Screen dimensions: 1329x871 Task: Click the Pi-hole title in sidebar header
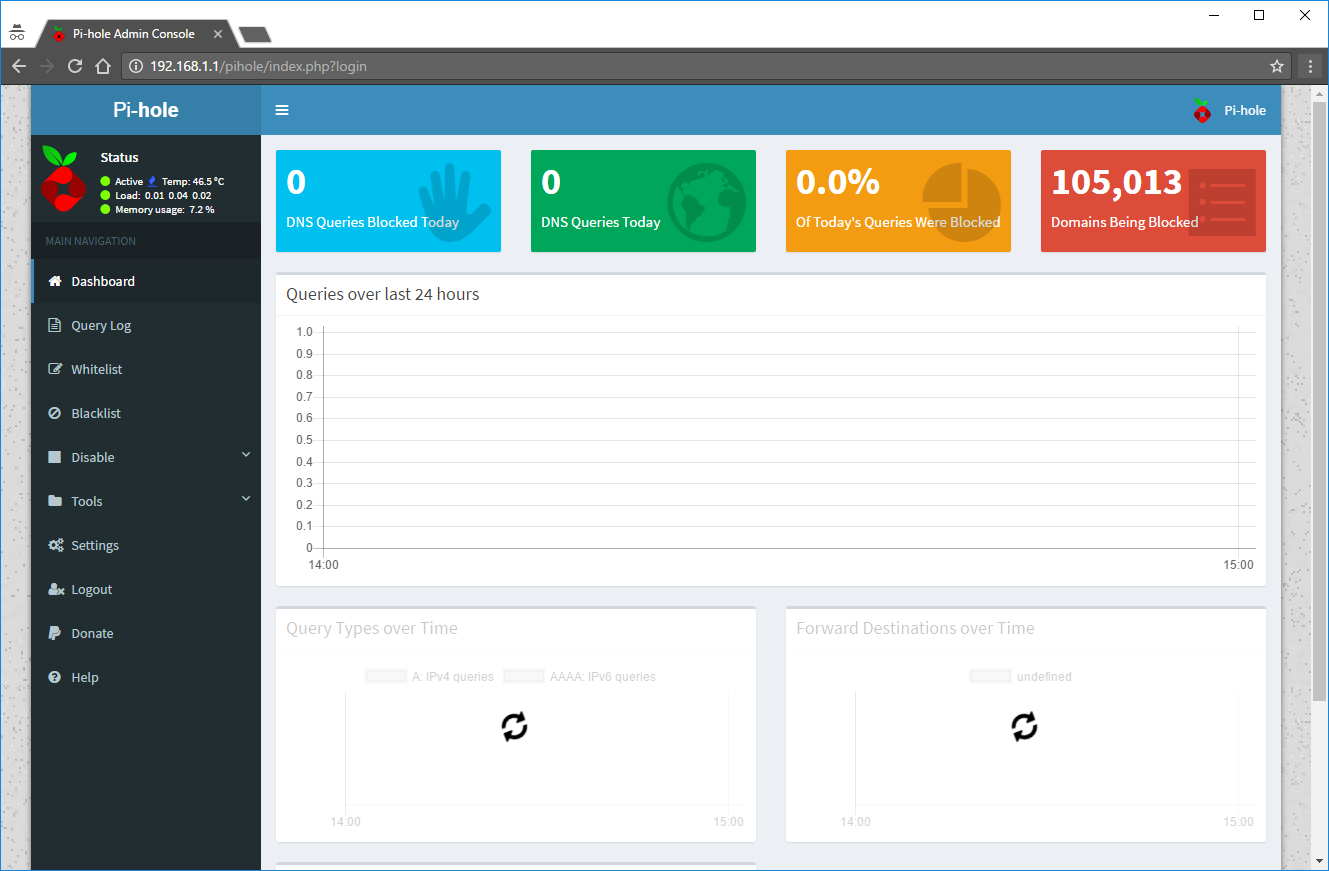point(146,110)
